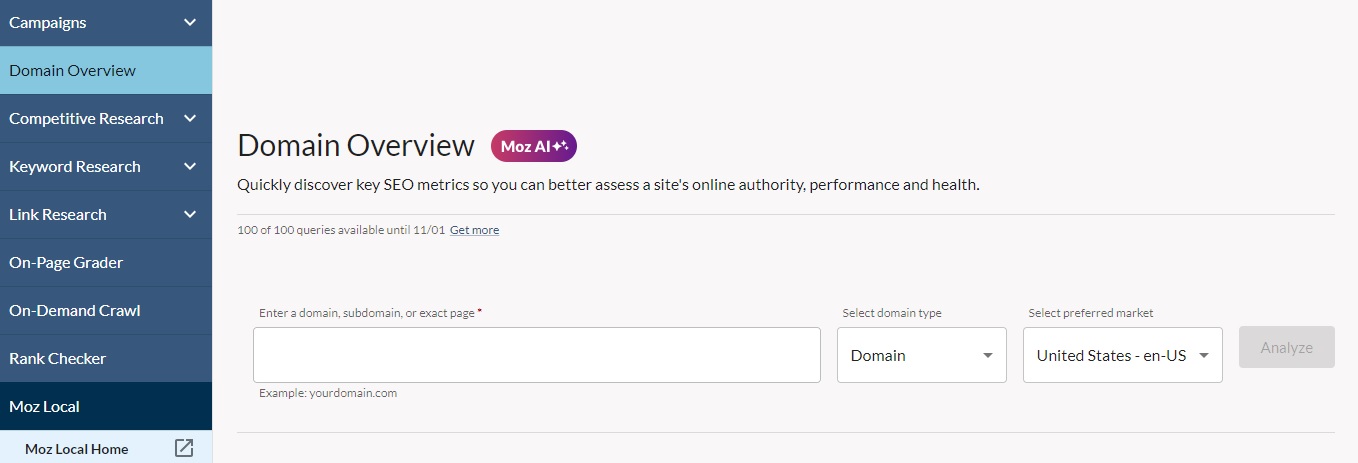Expand the Keyword Research chevron
This screenshot has width=1358, height=463.
[190, 166]
